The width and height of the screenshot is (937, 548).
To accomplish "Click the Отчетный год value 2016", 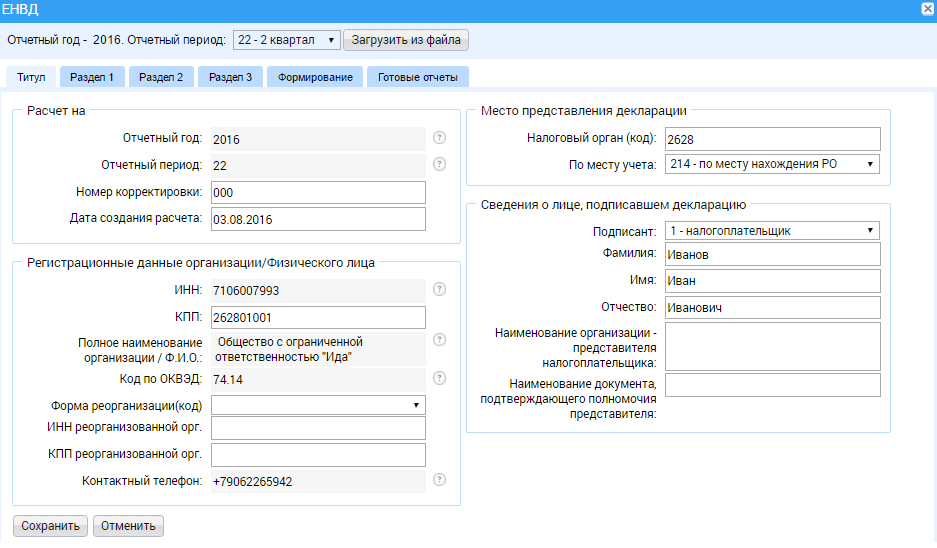I will coord(226,139).
